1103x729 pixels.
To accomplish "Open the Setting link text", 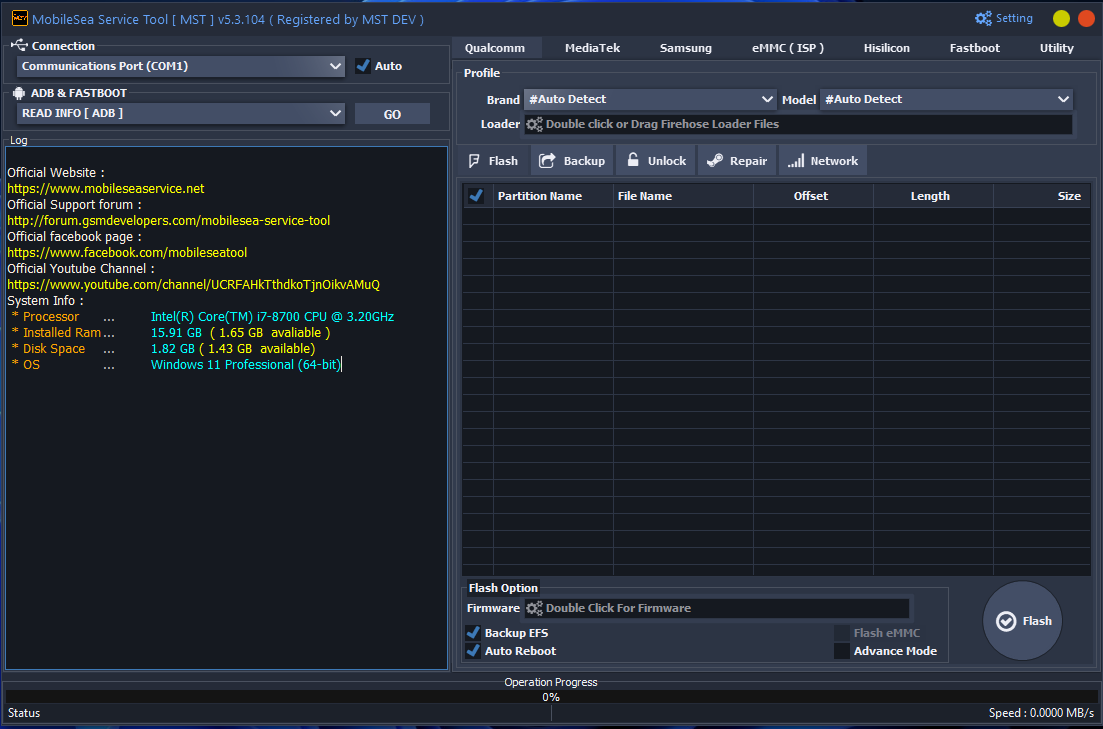I will pyautogui.click(x=1014, y=18).
